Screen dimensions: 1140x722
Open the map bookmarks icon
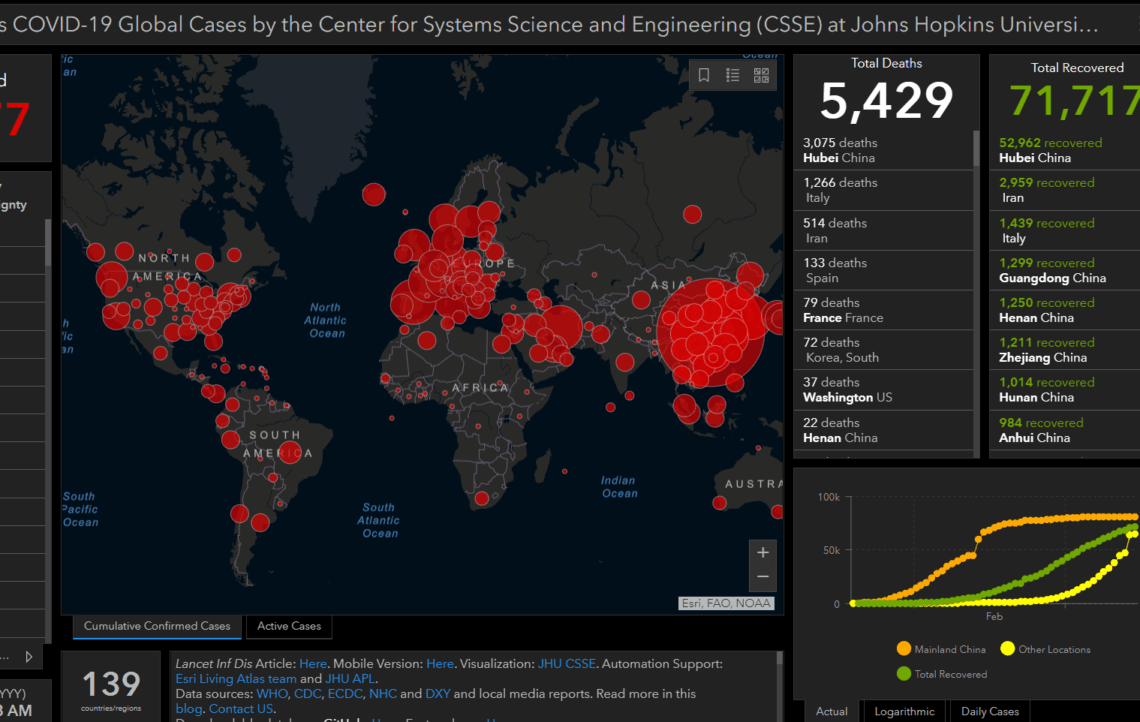(704, 75)
